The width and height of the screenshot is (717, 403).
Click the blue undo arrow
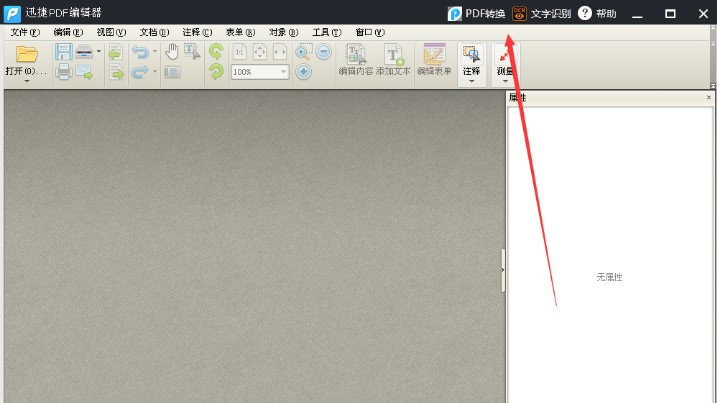(x=140, y=52)
